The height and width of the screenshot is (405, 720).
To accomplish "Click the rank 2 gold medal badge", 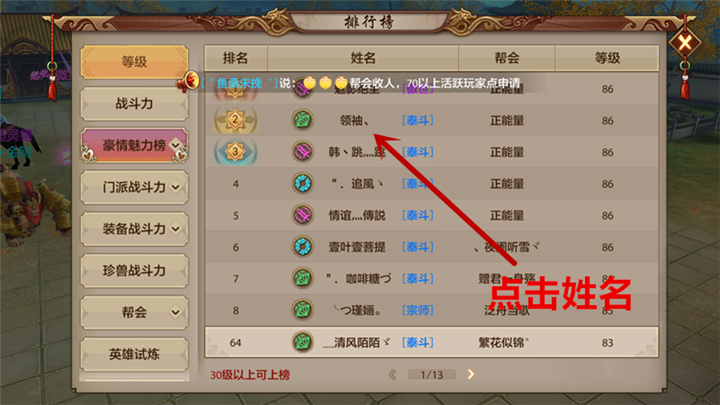I will 235,120.
